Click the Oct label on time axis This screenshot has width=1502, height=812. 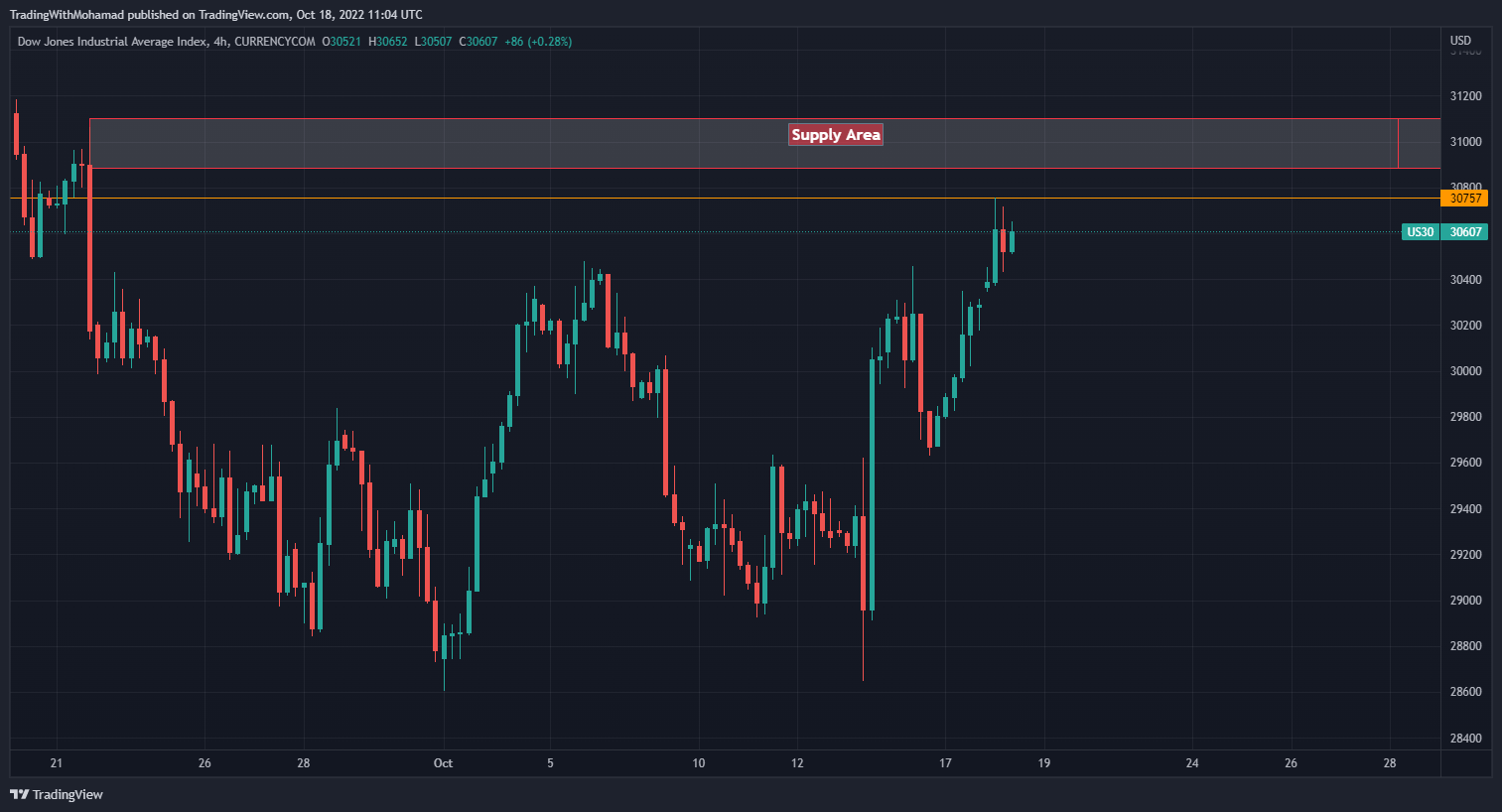[443, 763]
